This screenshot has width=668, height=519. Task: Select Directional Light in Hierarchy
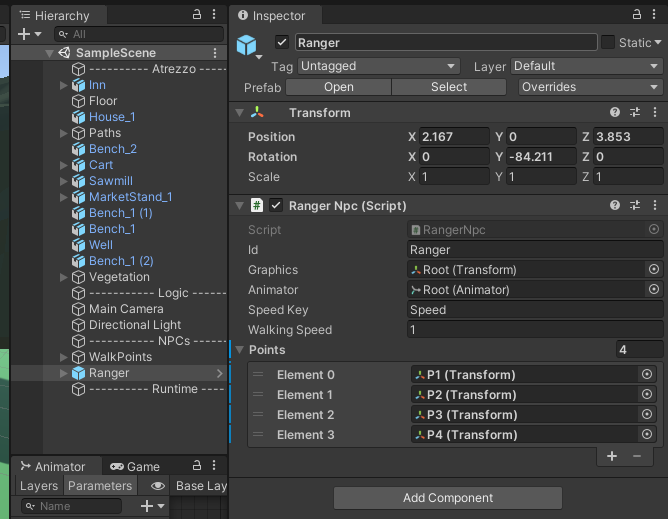click(x=135, y=325)
